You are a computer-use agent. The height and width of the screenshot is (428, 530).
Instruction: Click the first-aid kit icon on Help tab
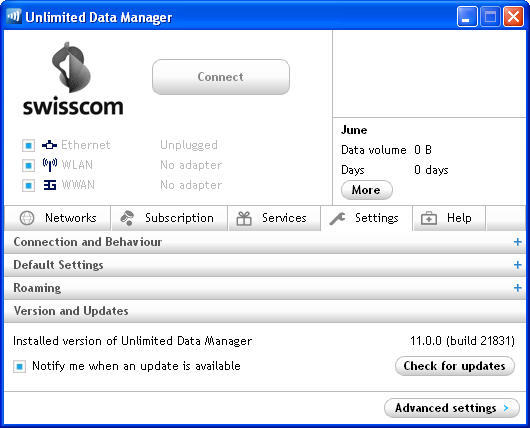pyautogui.click(x=429, y=218)
